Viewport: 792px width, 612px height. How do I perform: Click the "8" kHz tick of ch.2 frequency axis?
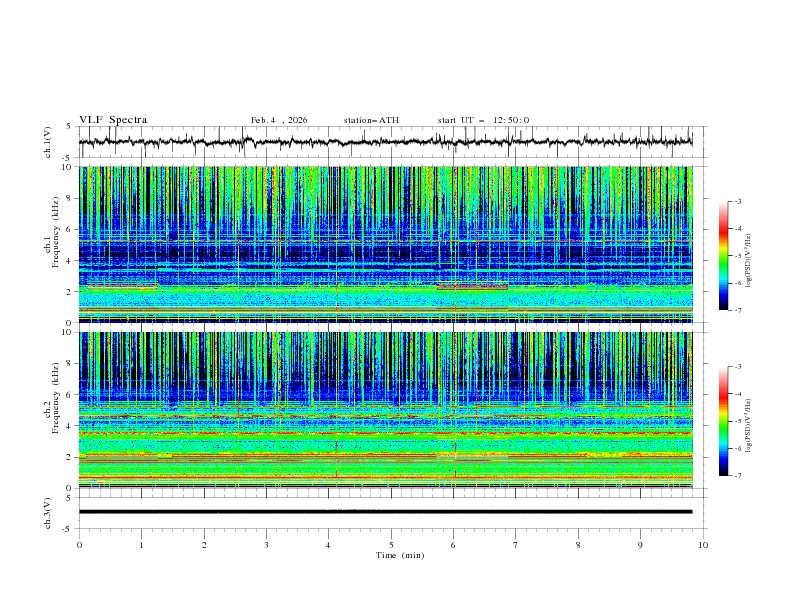pos(71,364)
